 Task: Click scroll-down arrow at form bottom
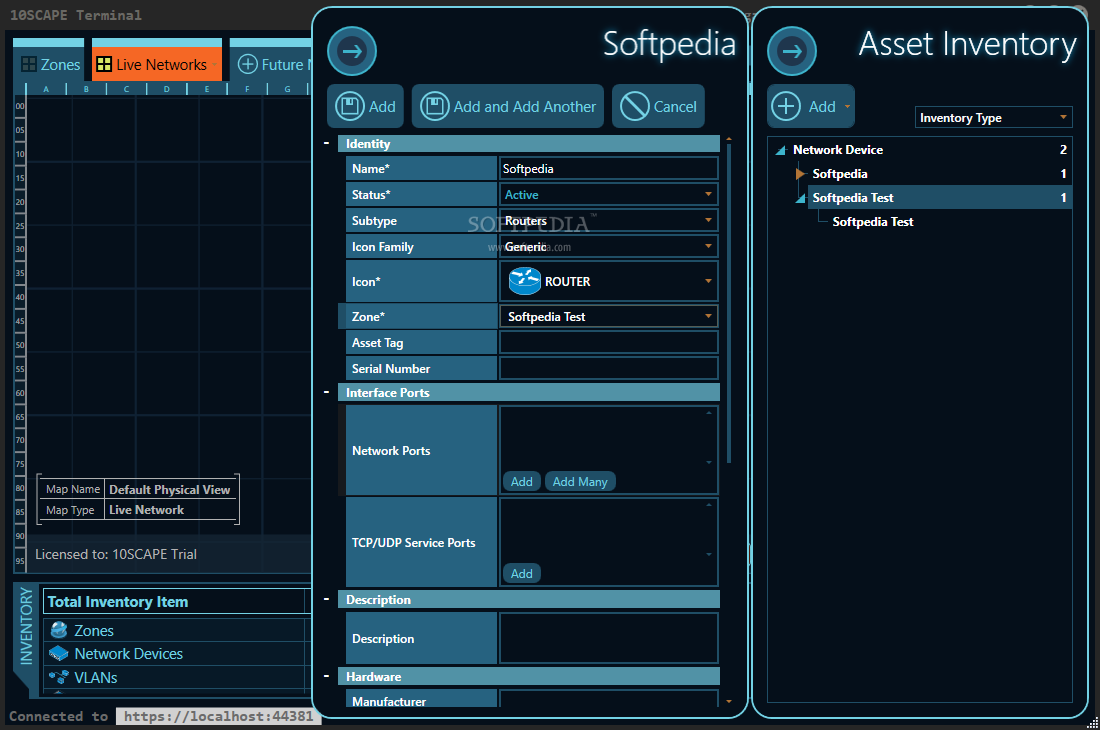(729, 701)
